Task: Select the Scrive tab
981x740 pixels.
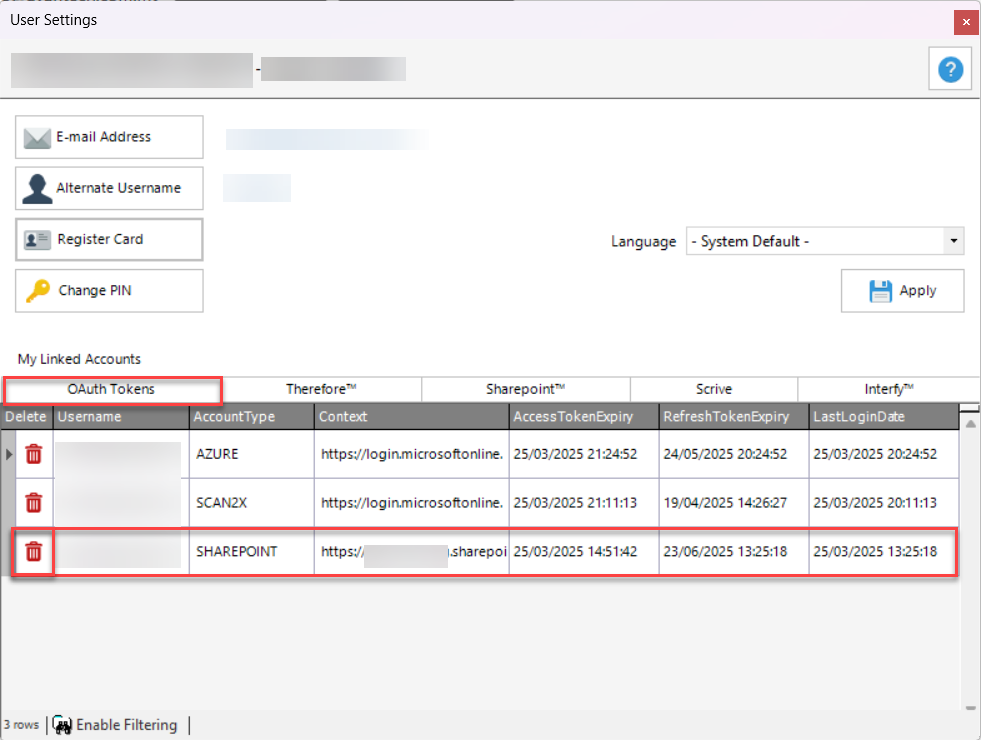Action: 713,389
